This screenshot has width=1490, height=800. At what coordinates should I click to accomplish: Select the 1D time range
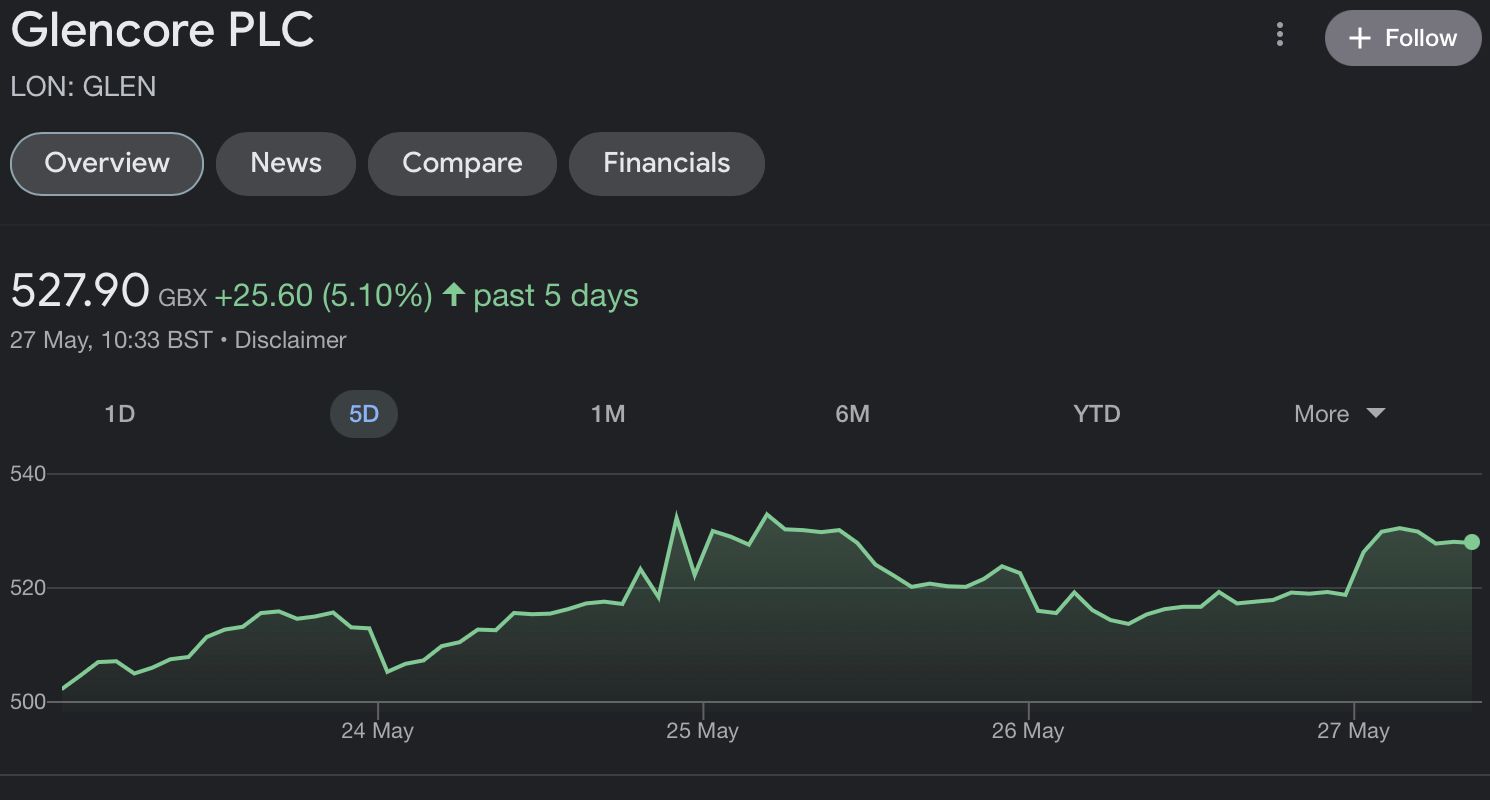tap(120, 414)
